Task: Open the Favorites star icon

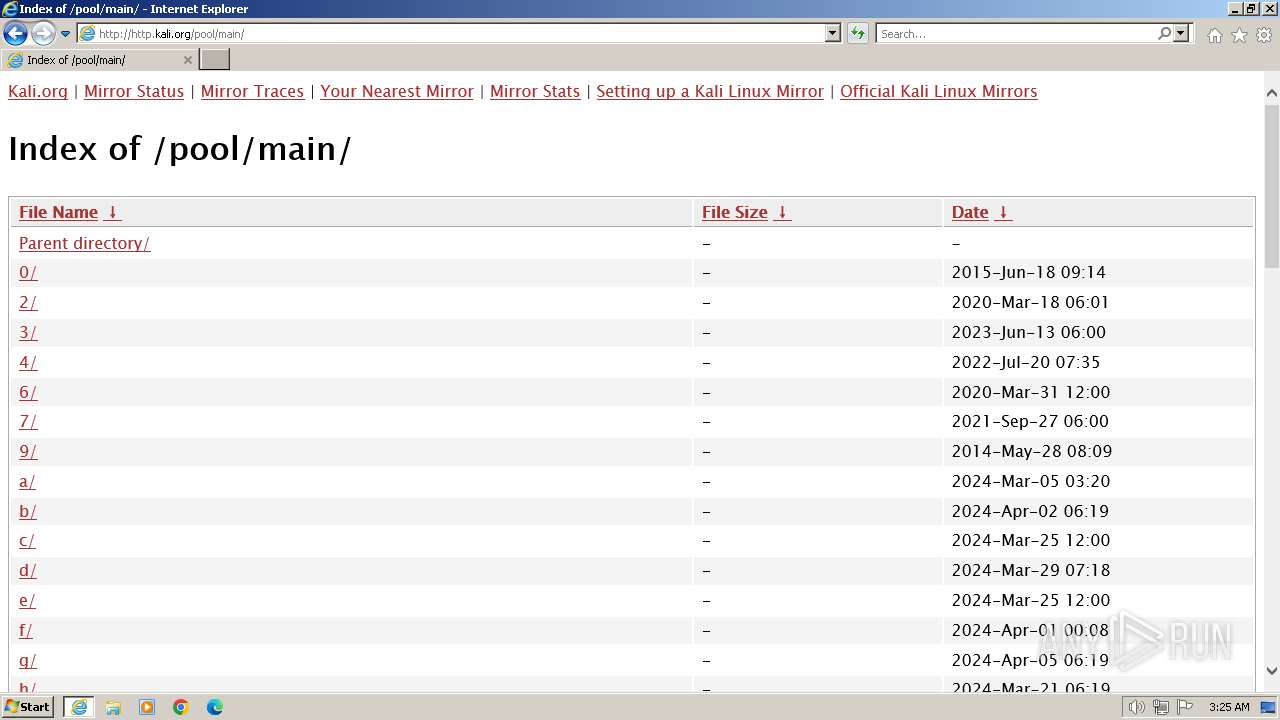Action: (1239, 35)
